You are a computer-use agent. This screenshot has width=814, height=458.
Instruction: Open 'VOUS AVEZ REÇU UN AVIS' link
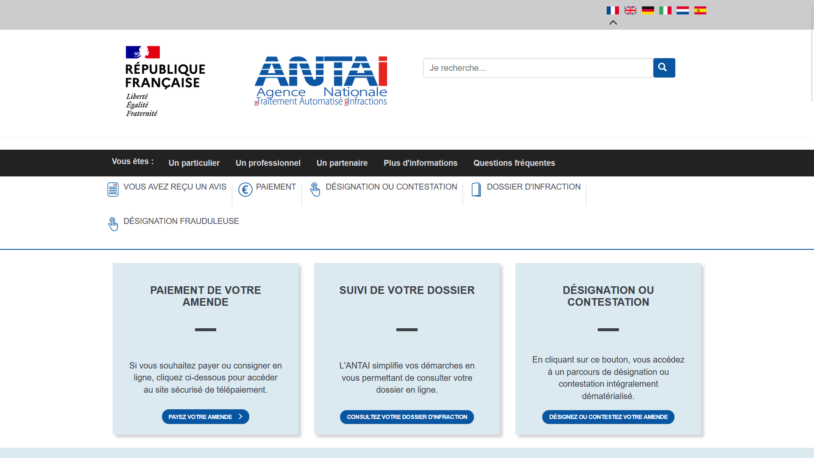175,187
